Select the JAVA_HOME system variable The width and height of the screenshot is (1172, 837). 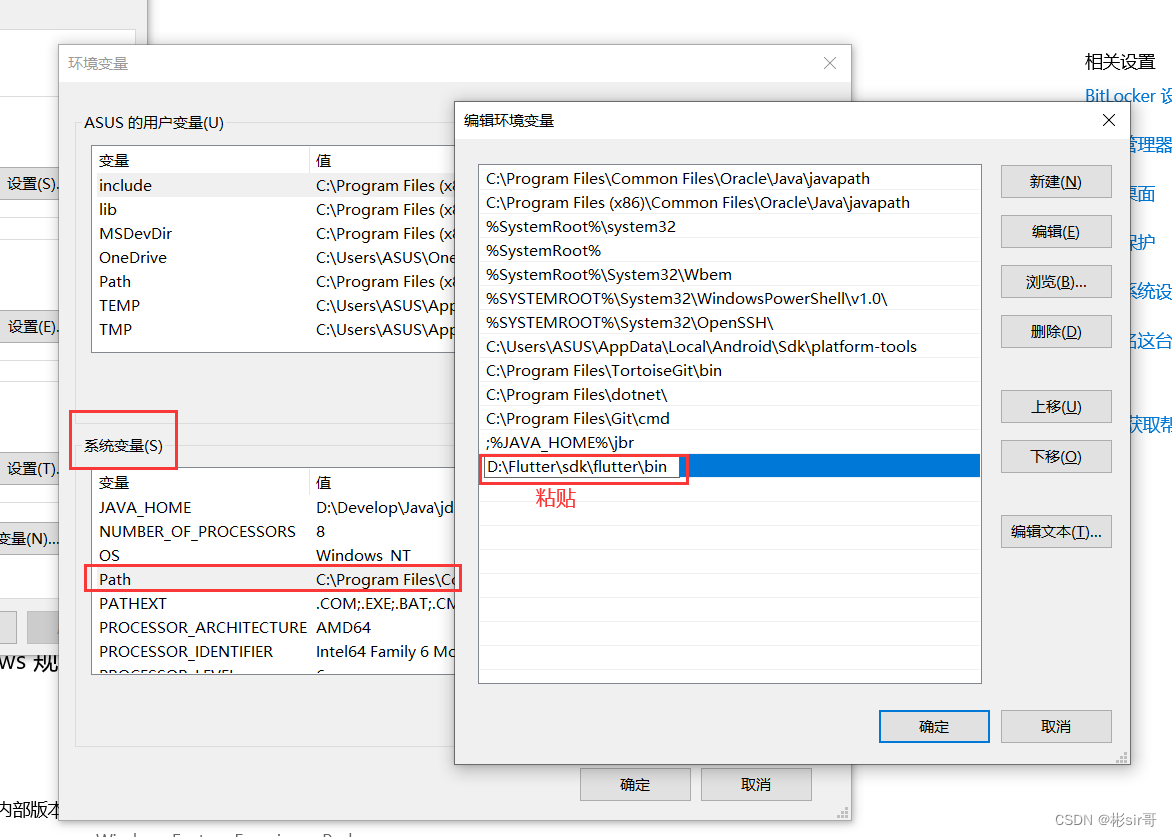click(x=274, y=507)
